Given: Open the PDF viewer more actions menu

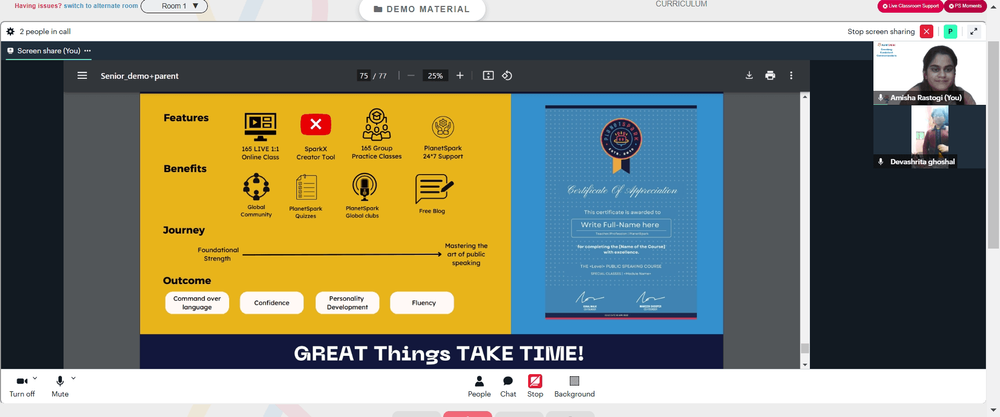Looking at the screenshot, I should 791,75.
